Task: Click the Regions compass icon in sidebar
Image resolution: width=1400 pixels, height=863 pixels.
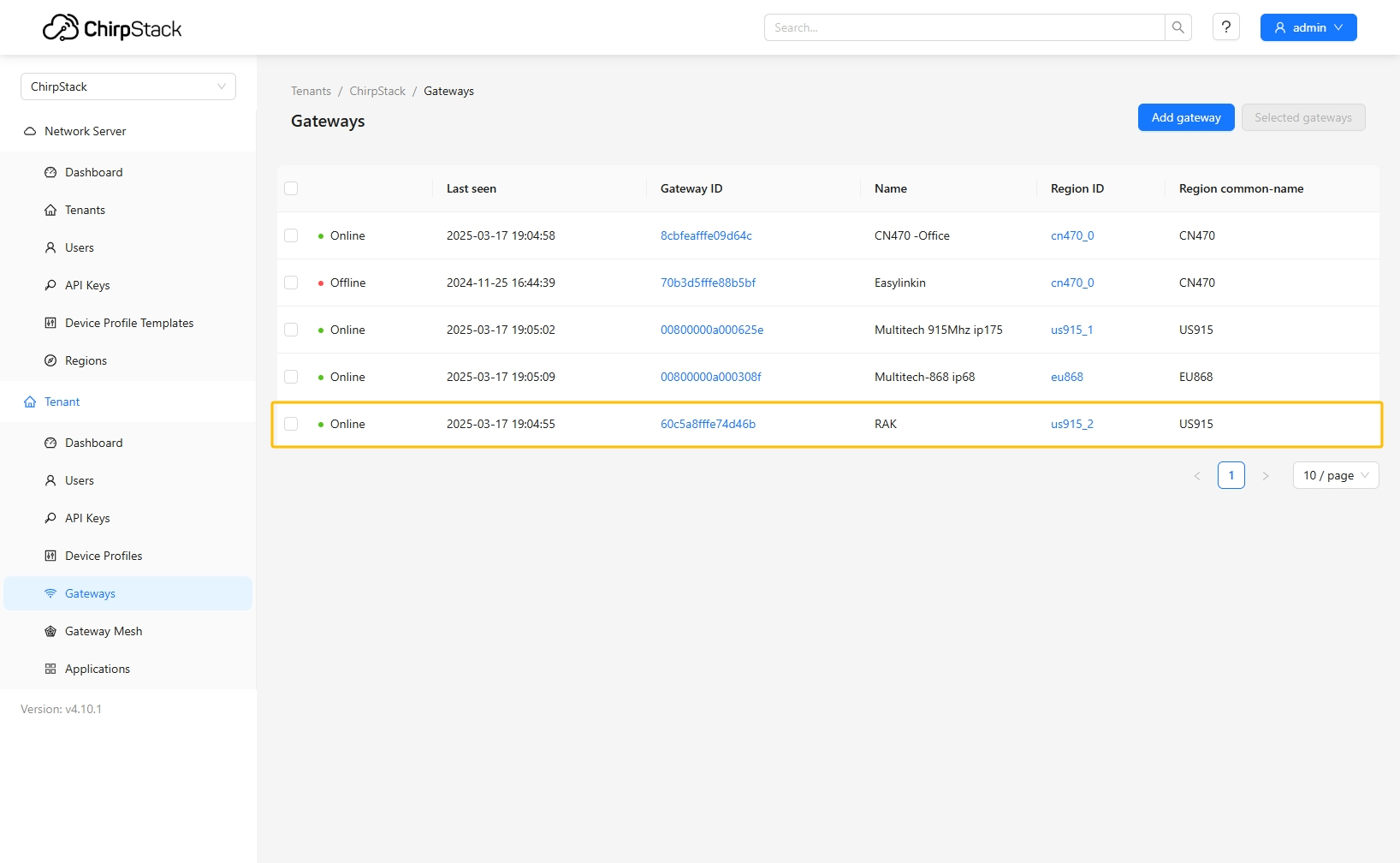Action: [50, 360]
